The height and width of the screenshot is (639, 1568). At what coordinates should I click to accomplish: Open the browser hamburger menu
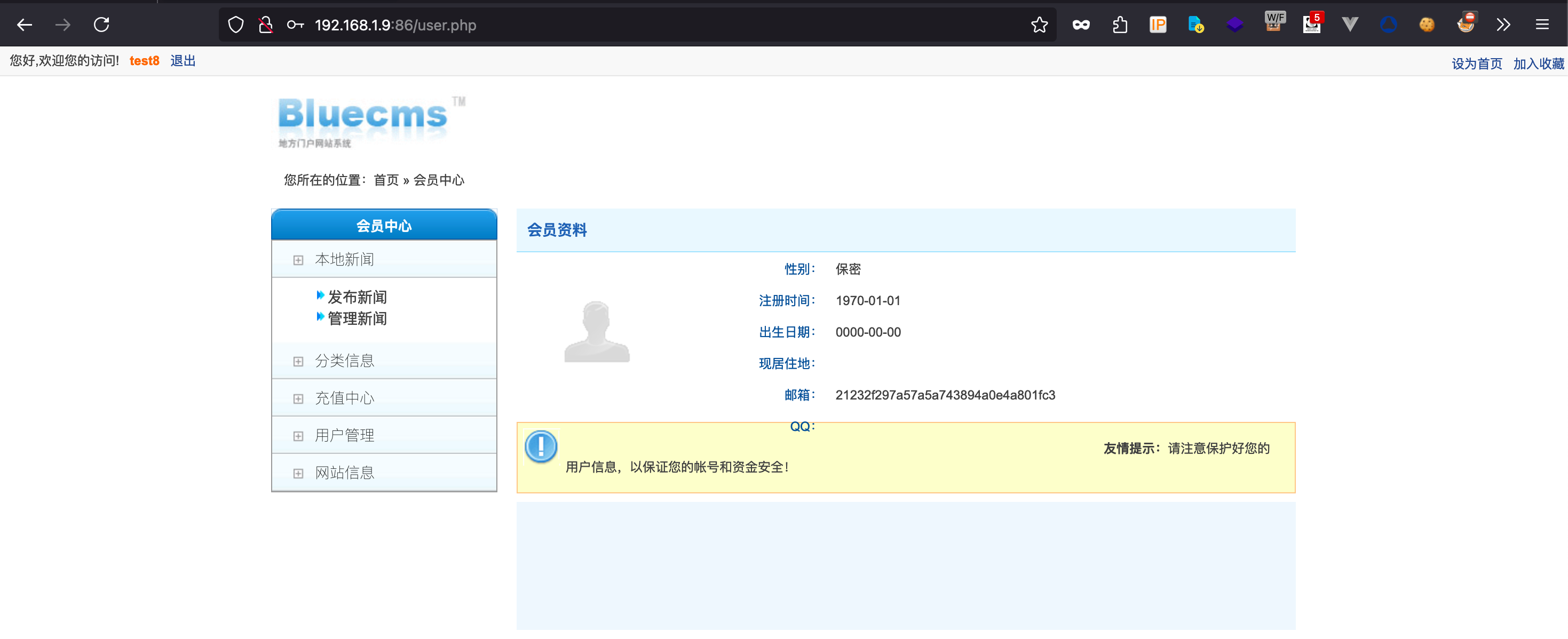click(x=1542, y=25)
